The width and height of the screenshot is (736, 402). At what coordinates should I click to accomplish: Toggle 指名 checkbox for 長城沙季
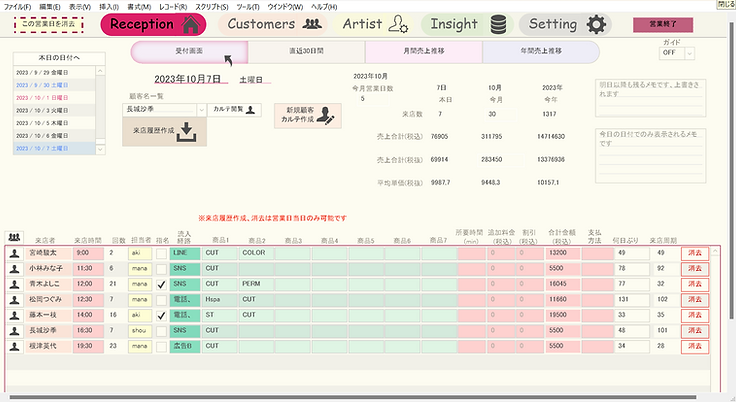click(161, 331)
